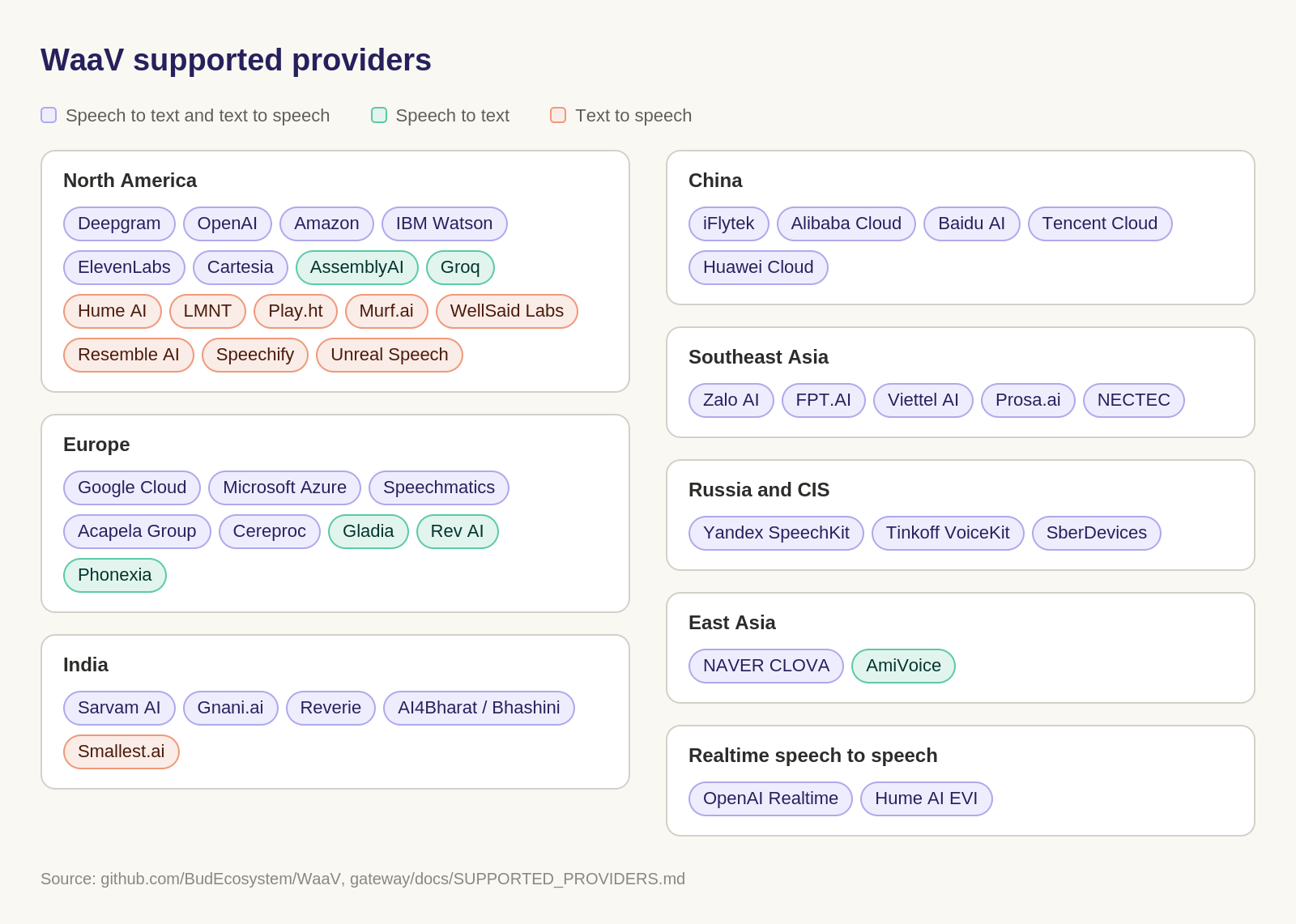Click the India section heading

[x=86, y=665]
